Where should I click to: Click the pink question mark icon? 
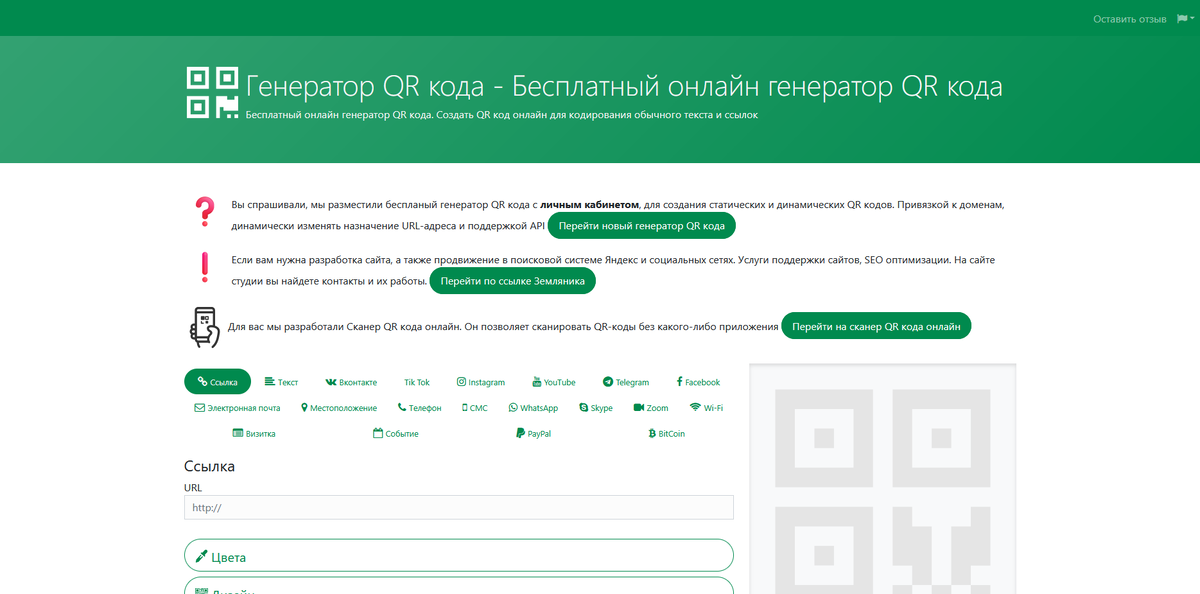(204, 211)
